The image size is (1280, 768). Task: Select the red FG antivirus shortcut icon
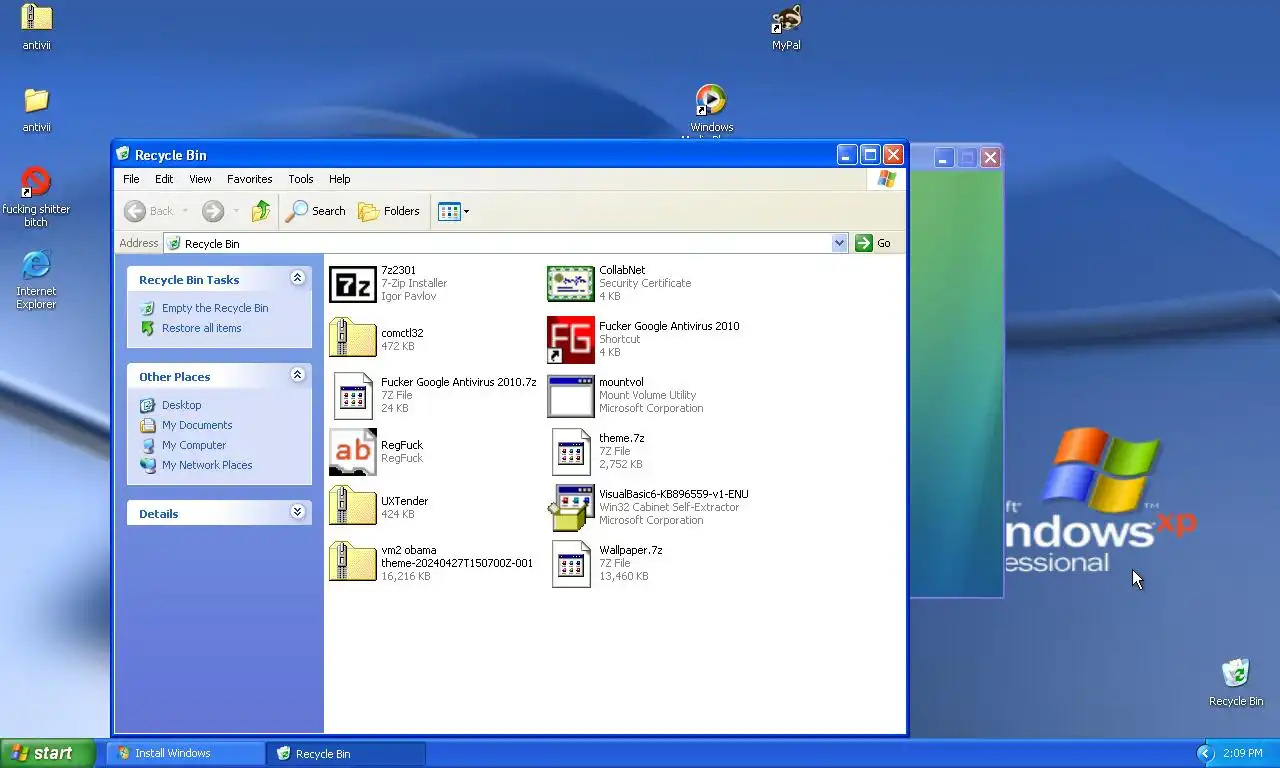tap(570, 340)
